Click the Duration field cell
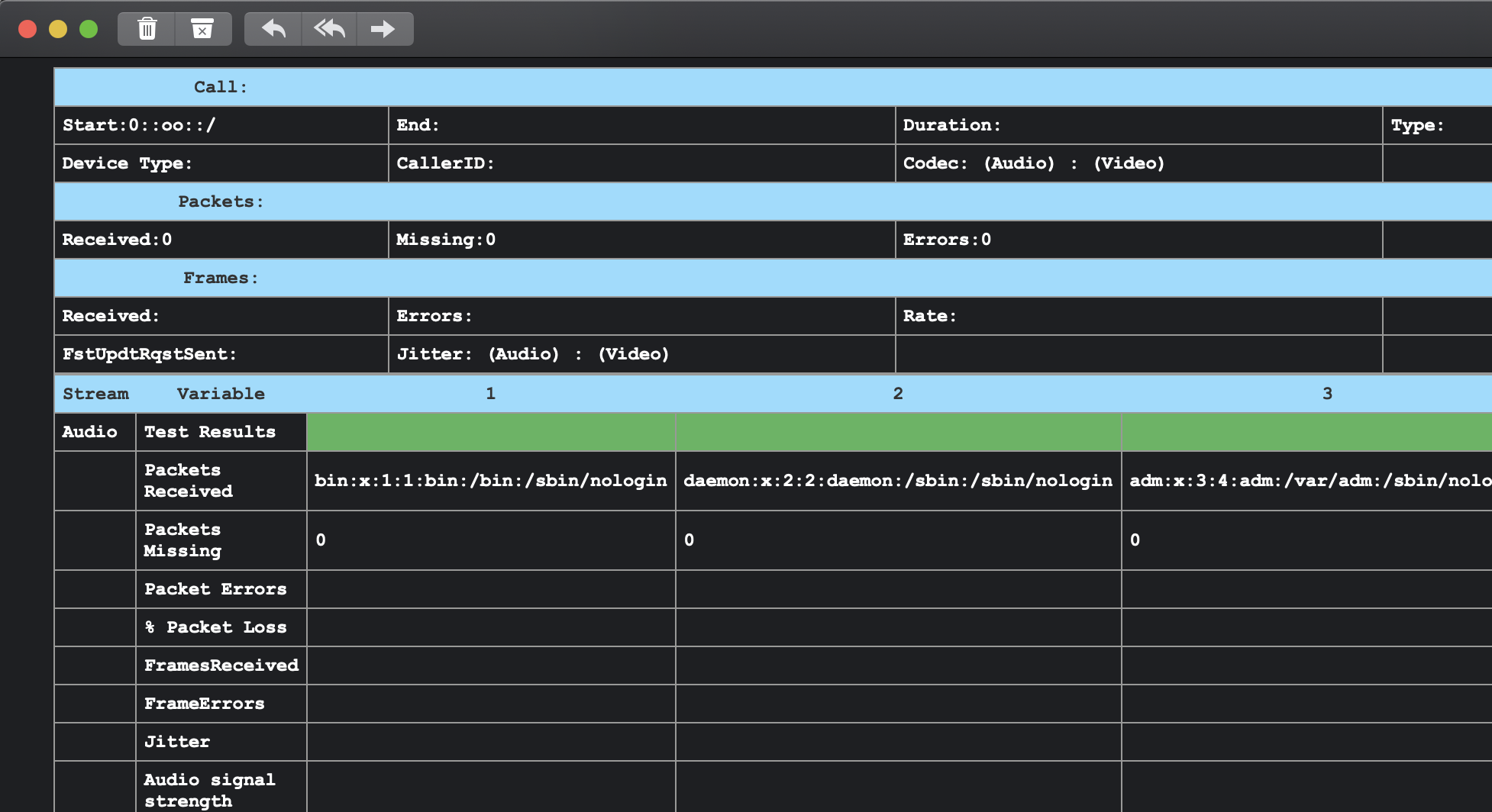The height and width of the screenshot is (812, 1492). pos(1138,125)
